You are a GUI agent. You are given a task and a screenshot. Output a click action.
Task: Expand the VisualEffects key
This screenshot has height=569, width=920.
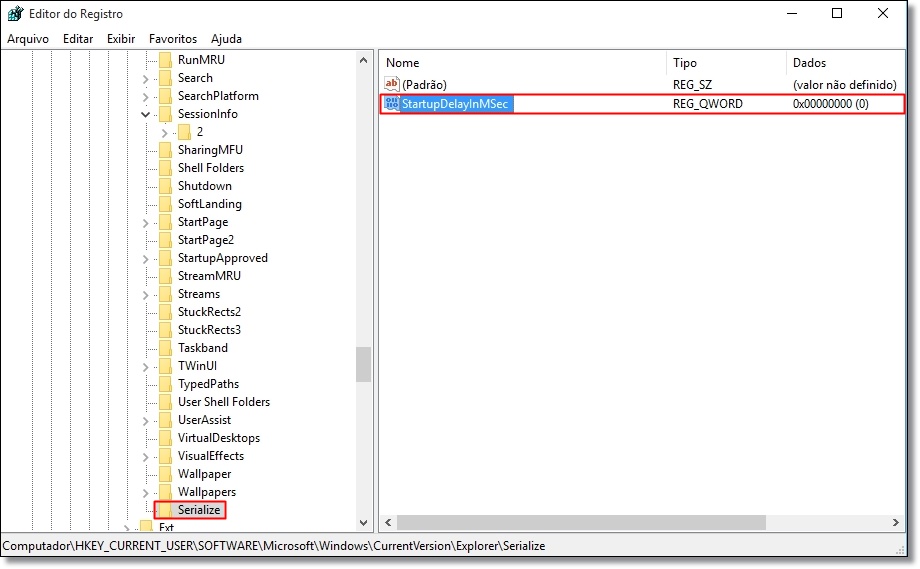pyautogui.click(x=146, y=456)
